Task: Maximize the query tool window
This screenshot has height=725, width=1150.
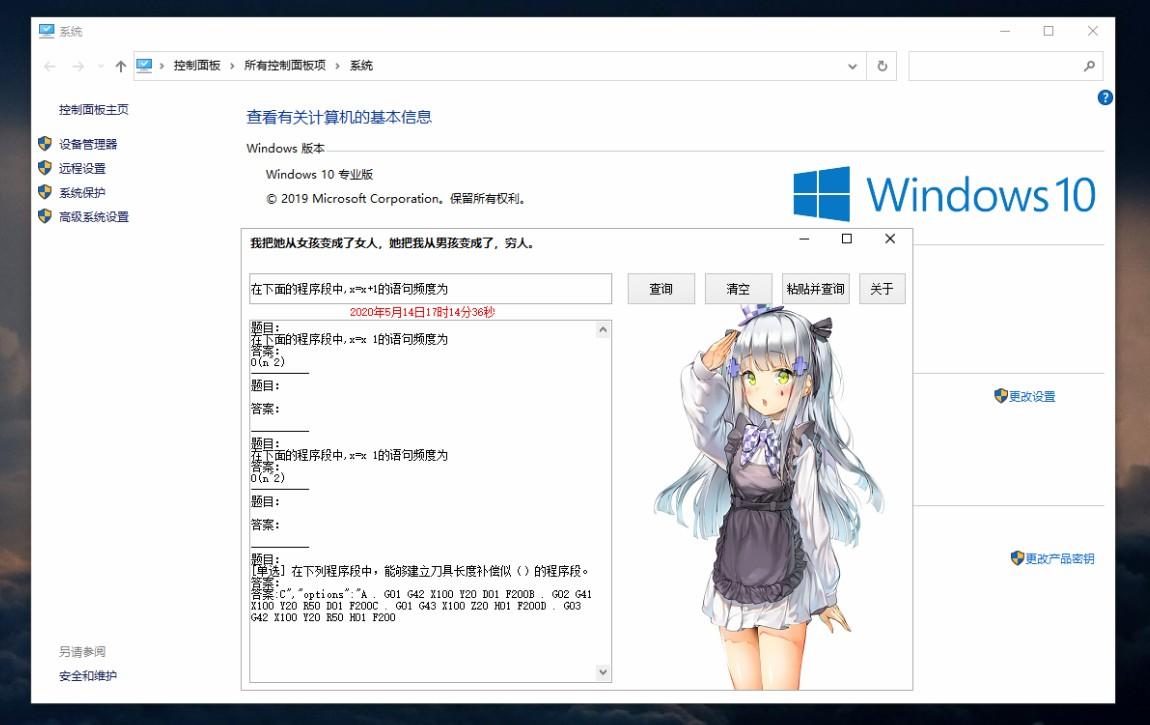Action: pos(846,239)
